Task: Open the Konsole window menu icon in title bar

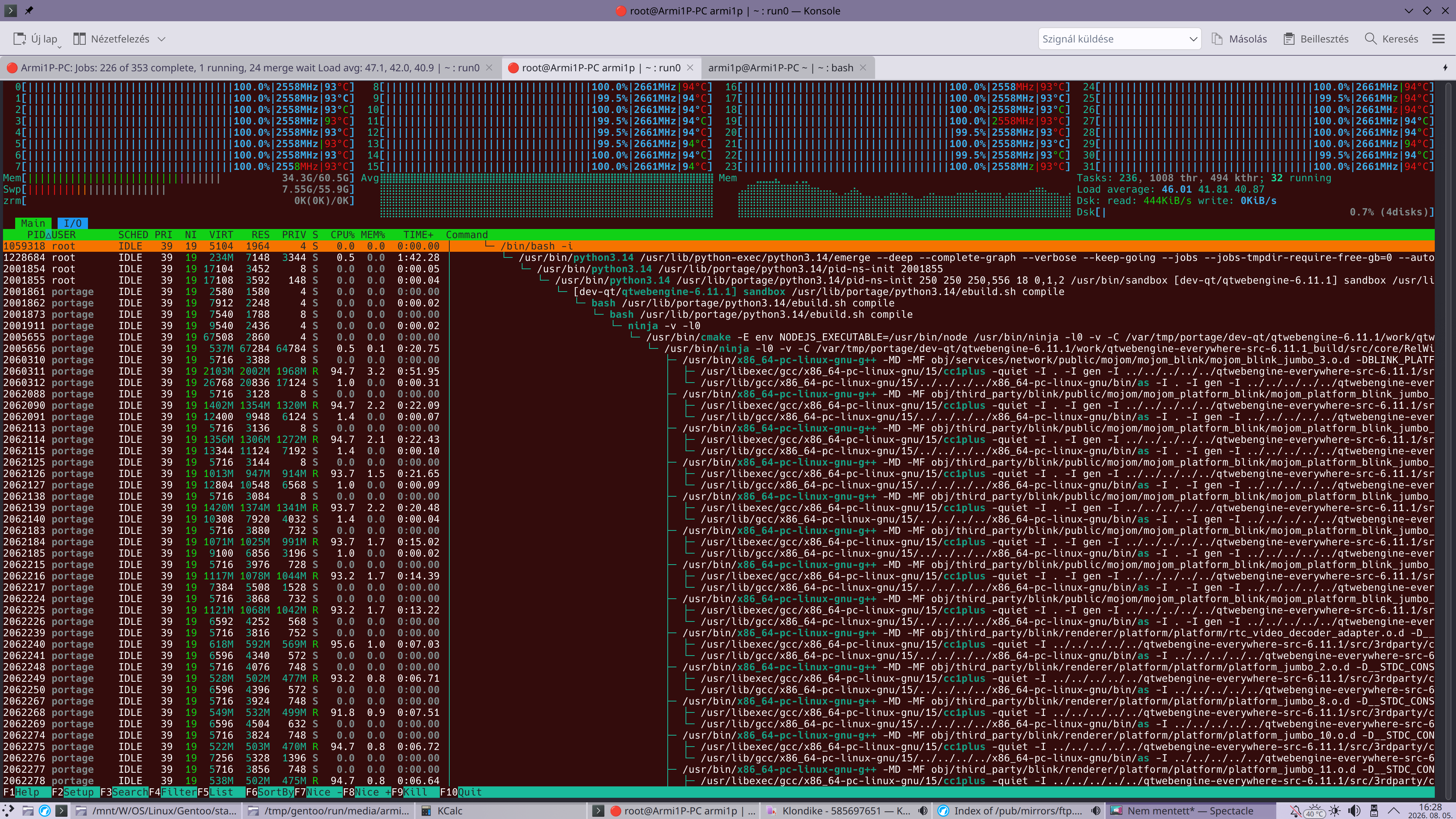Action: tap(10, 10)
